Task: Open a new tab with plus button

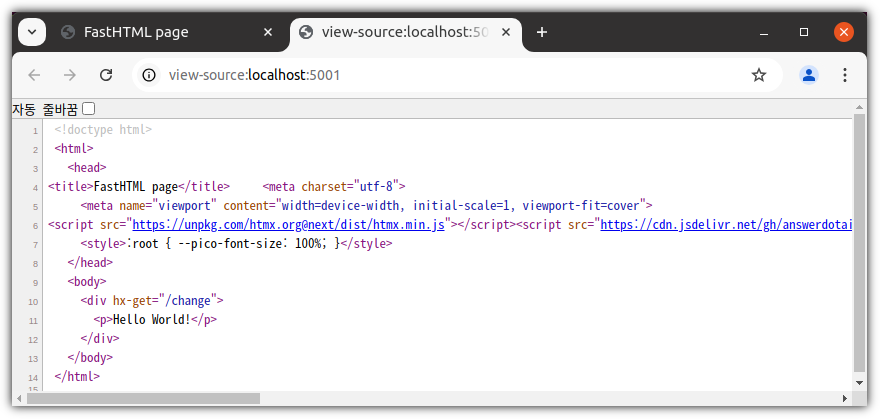Action: (542, 33)
